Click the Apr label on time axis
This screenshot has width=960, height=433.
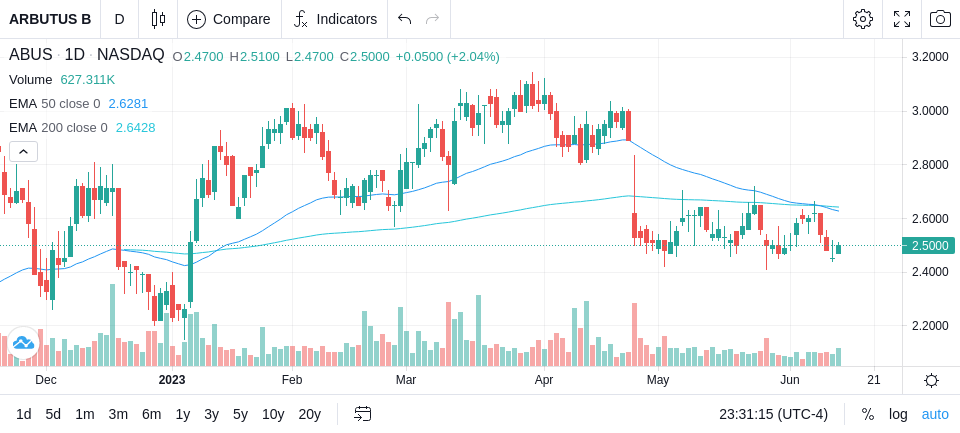(x=544, y=380)
